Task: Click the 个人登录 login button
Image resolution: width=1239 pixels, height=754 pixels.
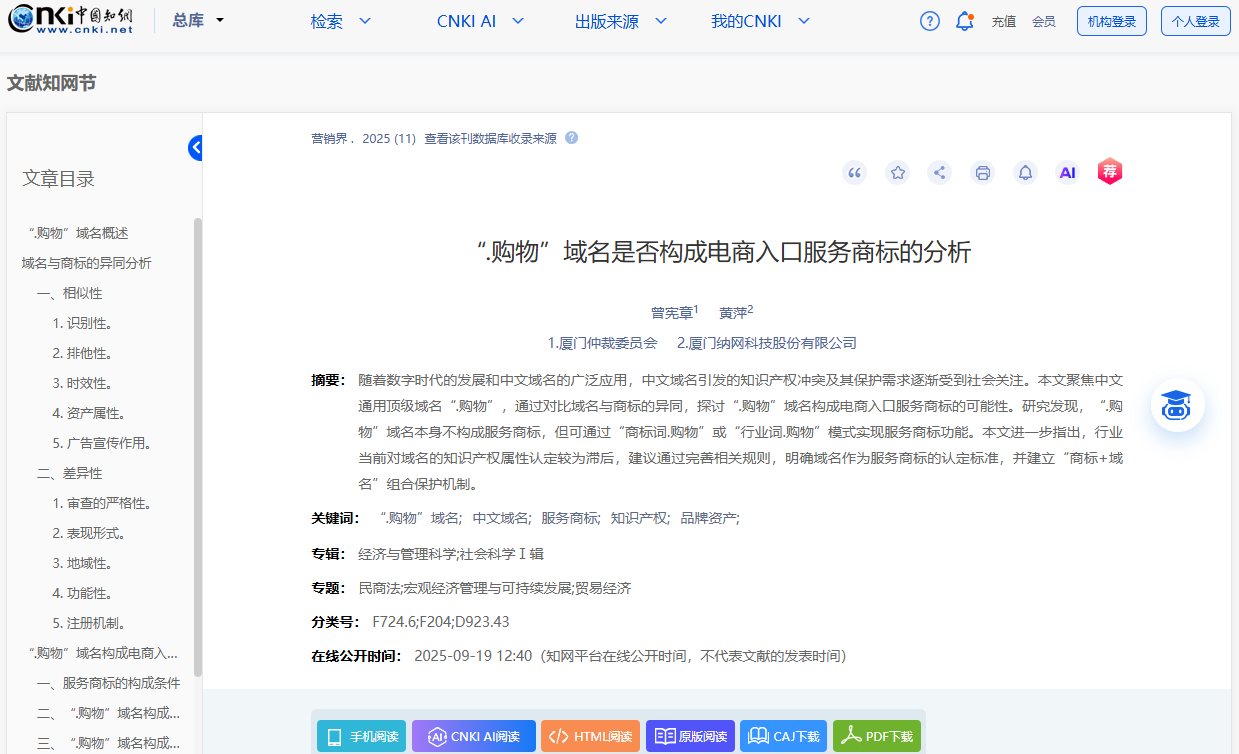Action: pos(1195,20)
